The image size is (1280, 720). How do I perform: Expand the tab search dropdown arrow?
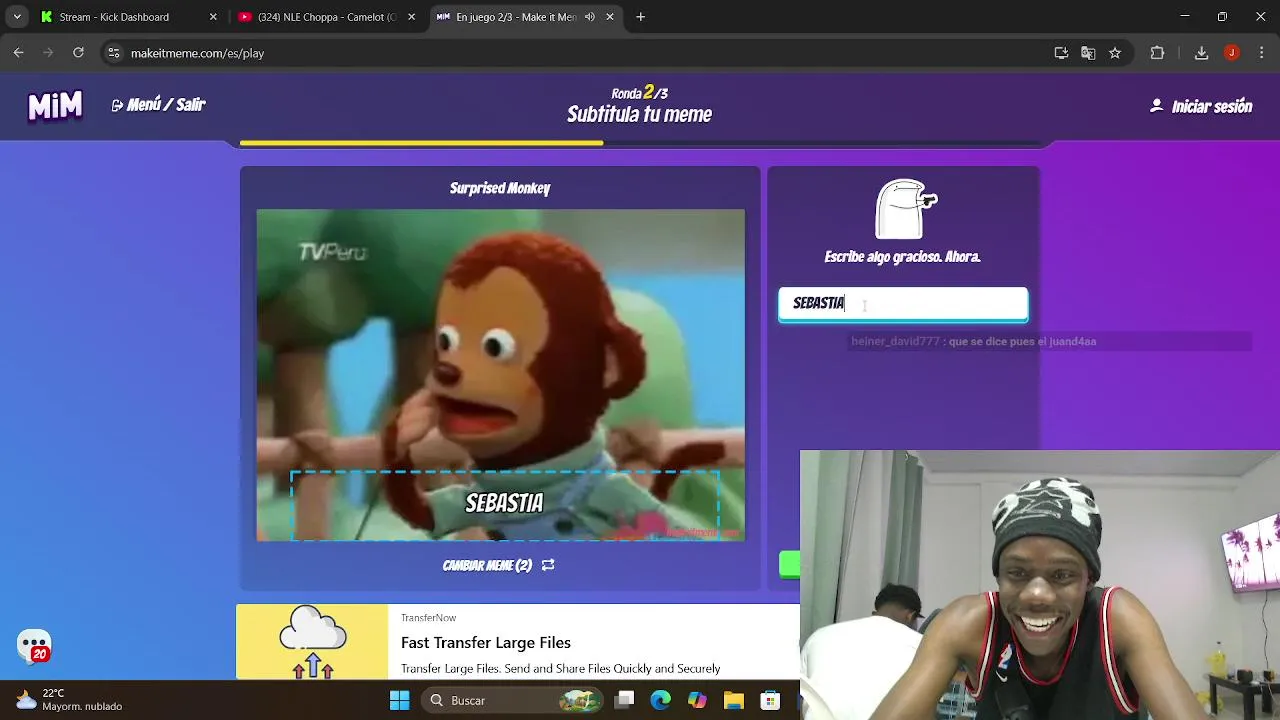(17, 17)
